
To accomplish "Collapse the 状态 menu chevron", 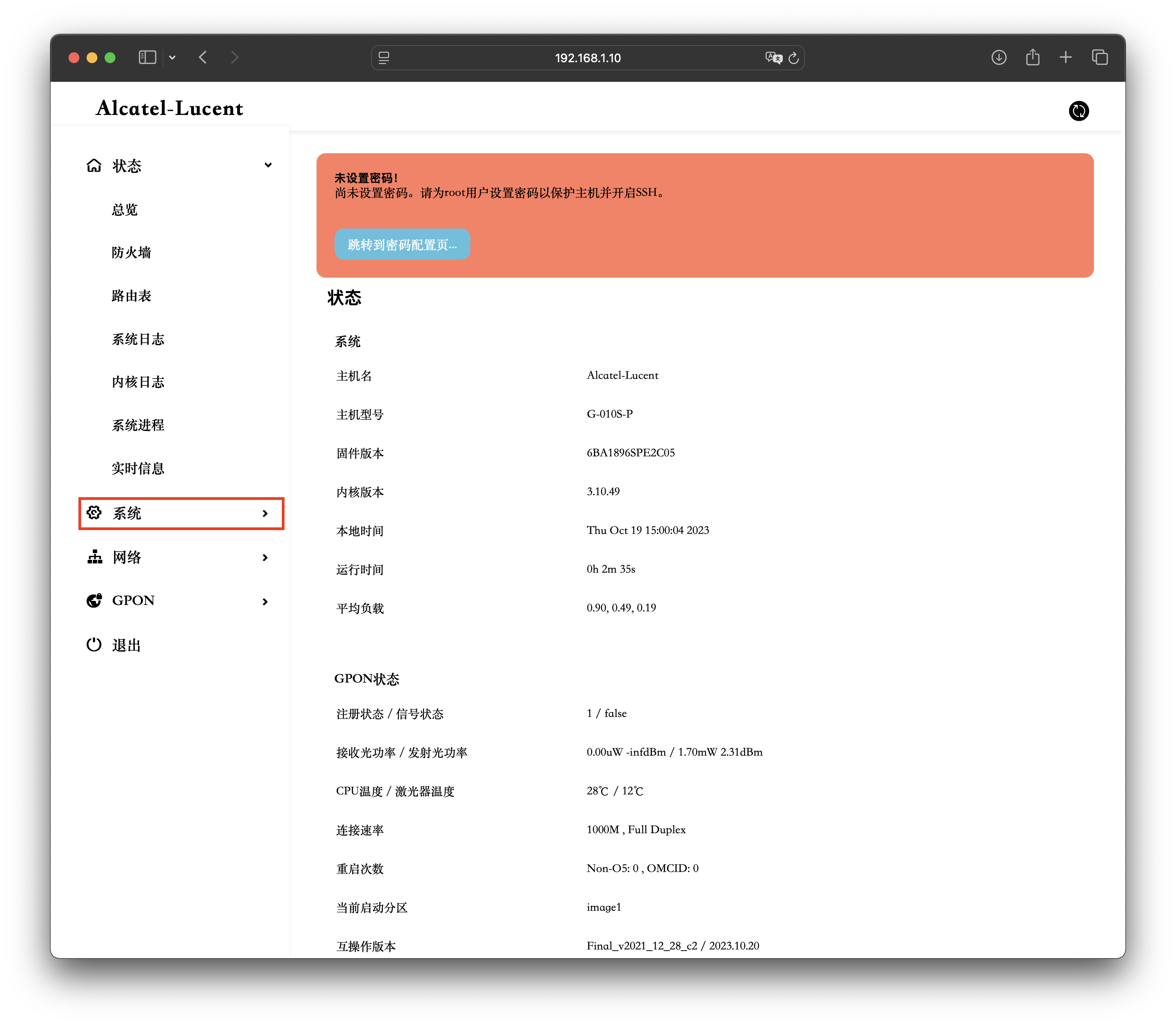I will (268, 165).
